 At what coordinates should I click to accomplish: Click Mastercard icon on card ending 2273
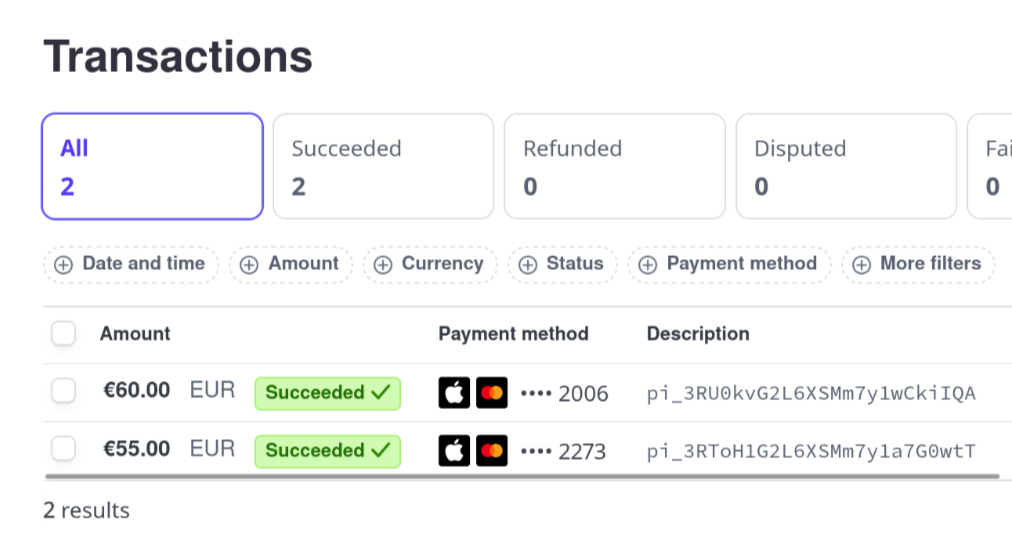pyautogui.click(x=492, y=451)
